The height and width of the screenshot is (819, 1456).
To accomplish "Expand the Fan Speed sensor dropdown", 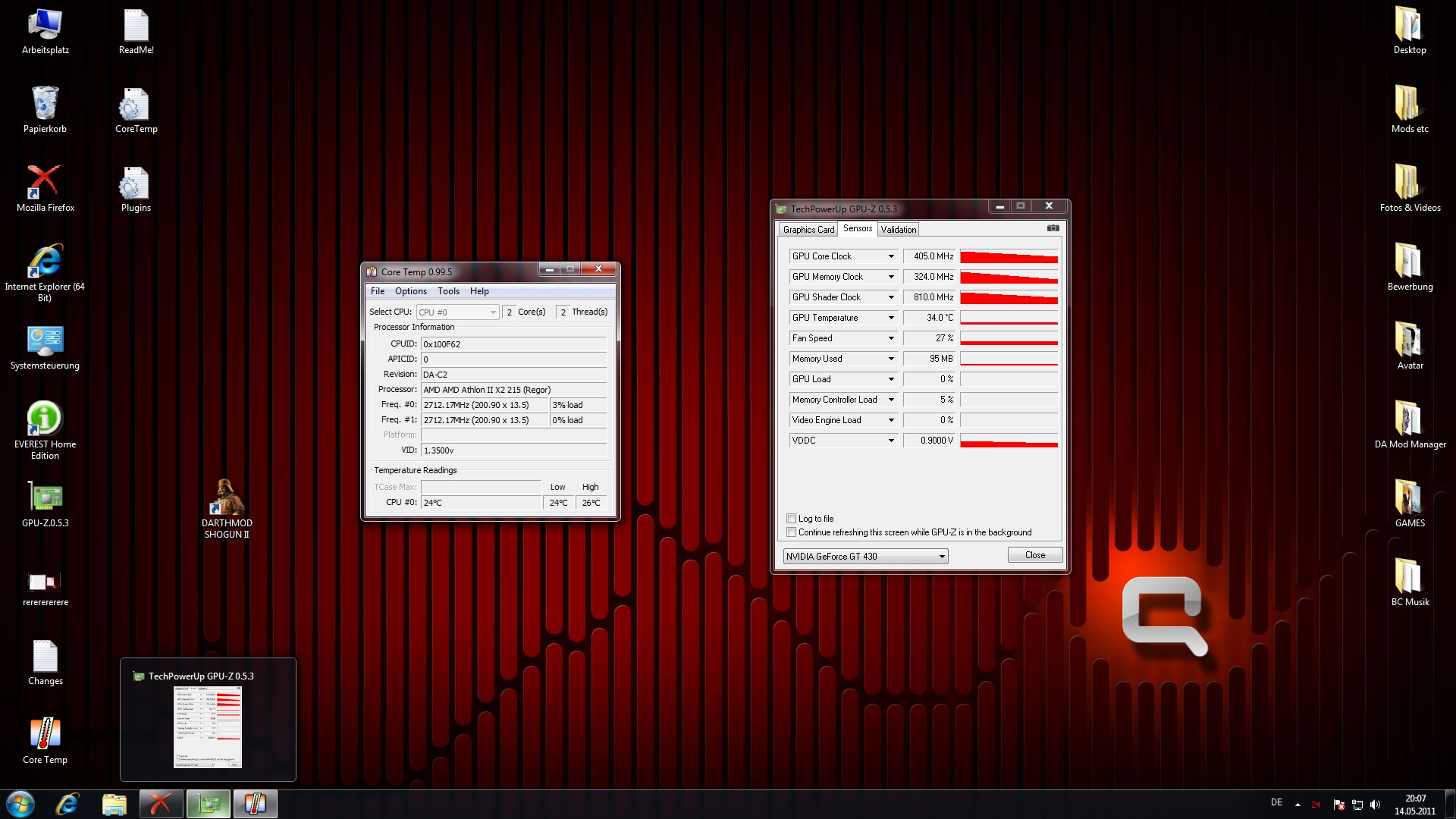I will coord(891,338).
